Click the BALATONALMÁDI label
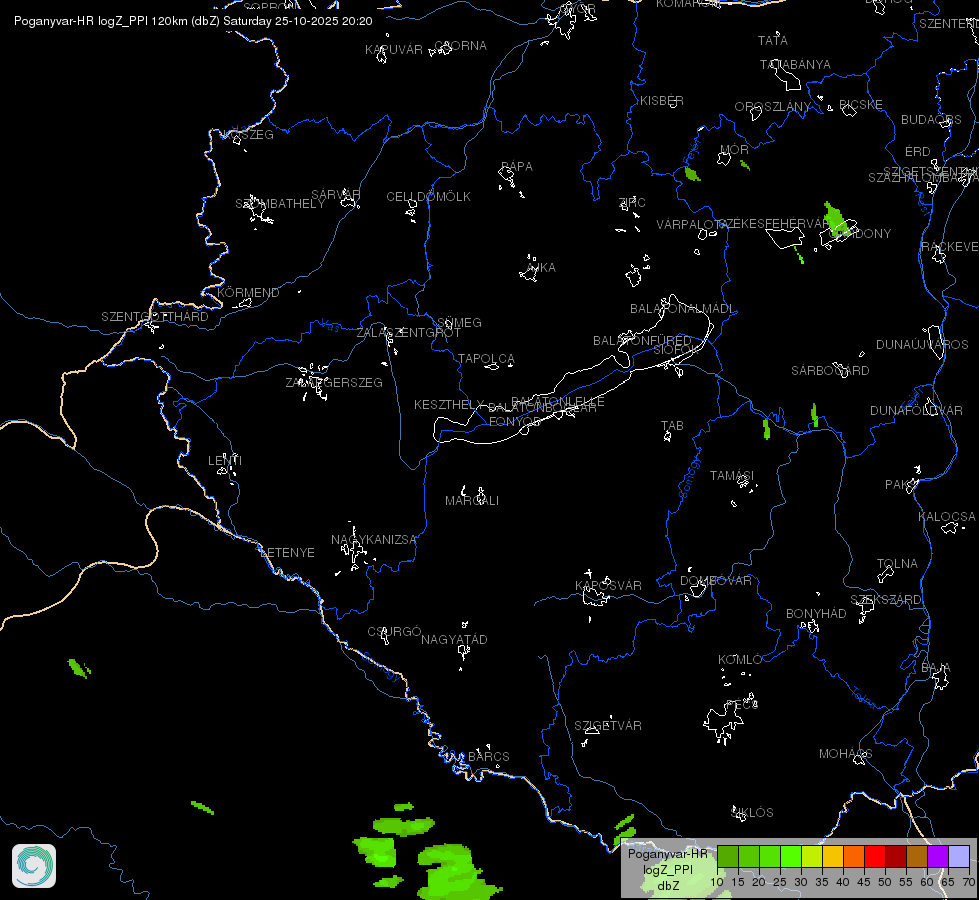 click(682, 309)
